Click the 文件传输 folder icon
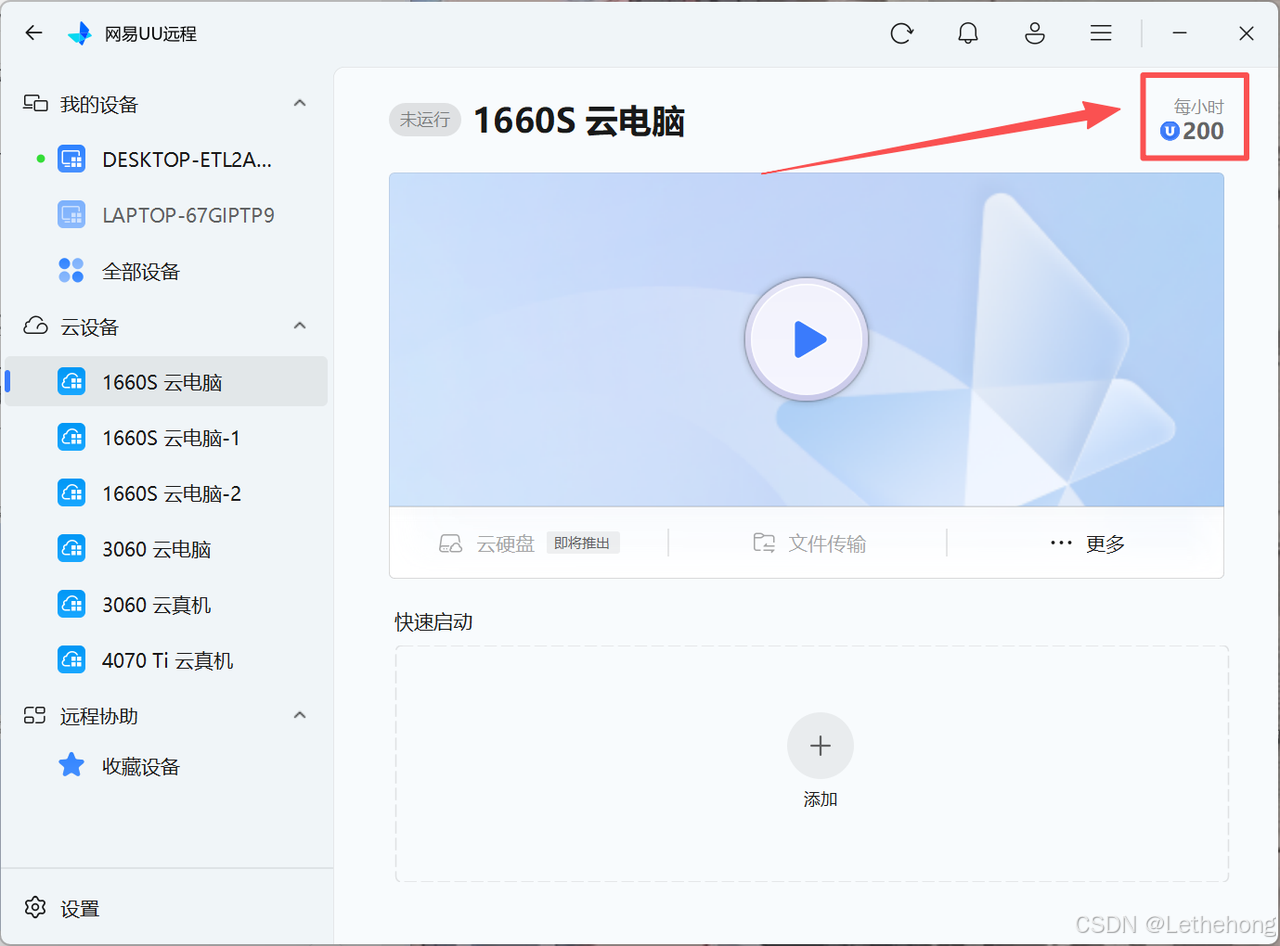The width and height of the screenshot is (1280, 946). 764,543
